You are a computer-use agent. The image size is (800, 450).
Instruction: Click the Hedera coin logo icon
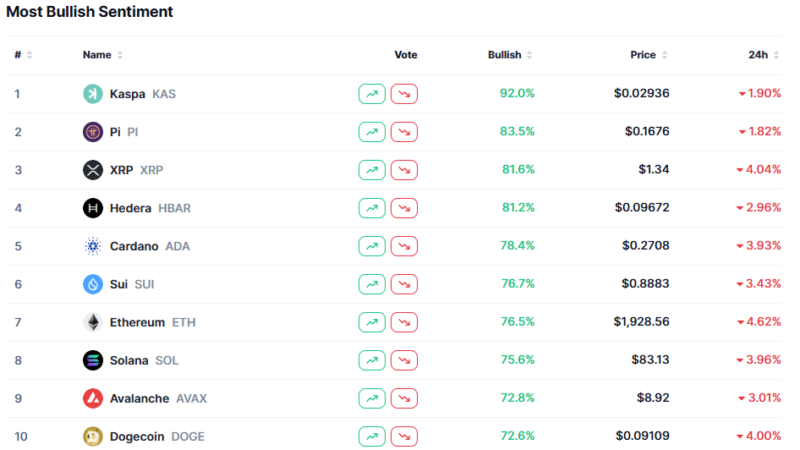[x=92, y=208]
